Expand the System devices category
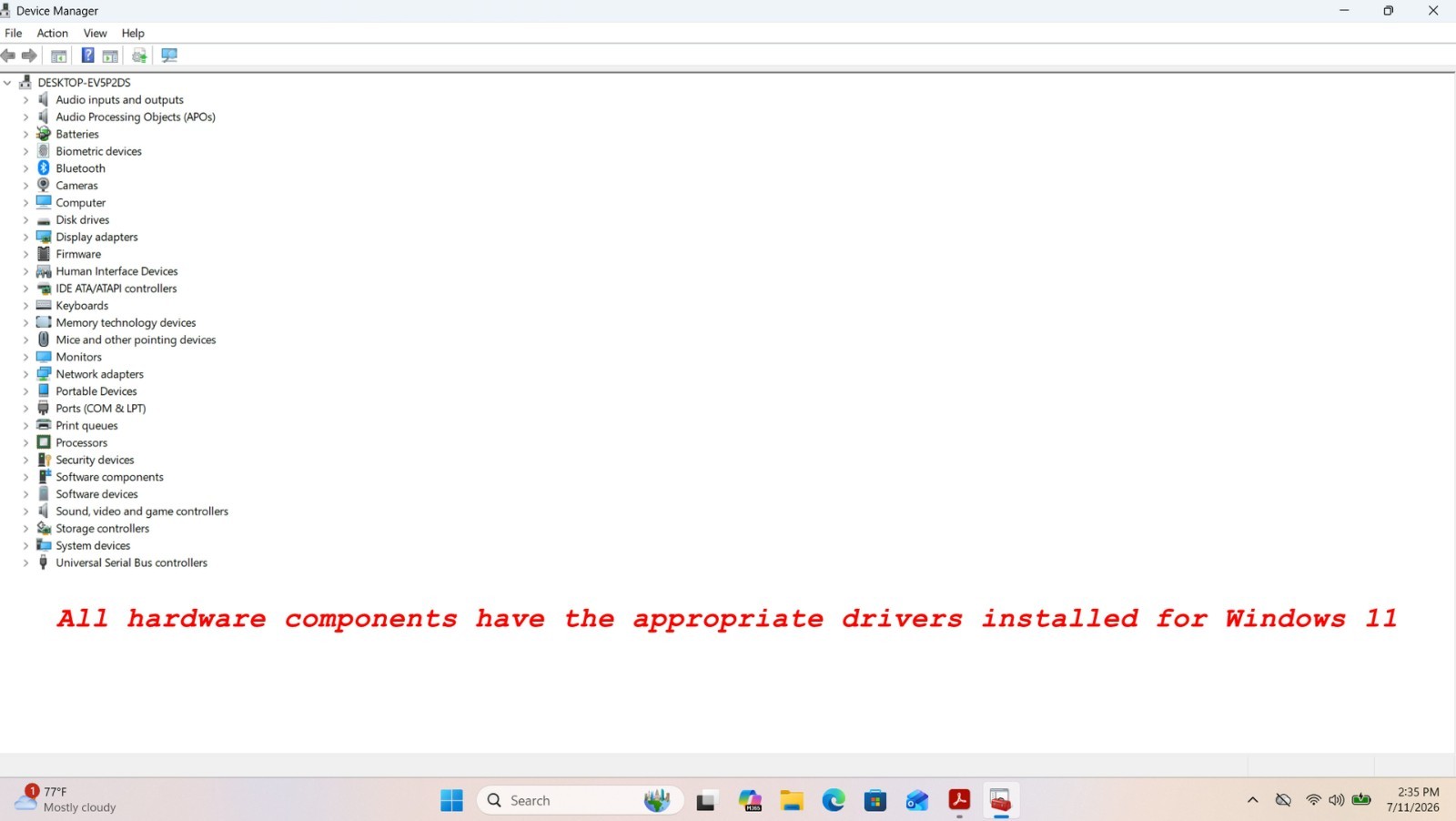The image size is (1456, 821). pyautogui.click(x=25, y=545)
